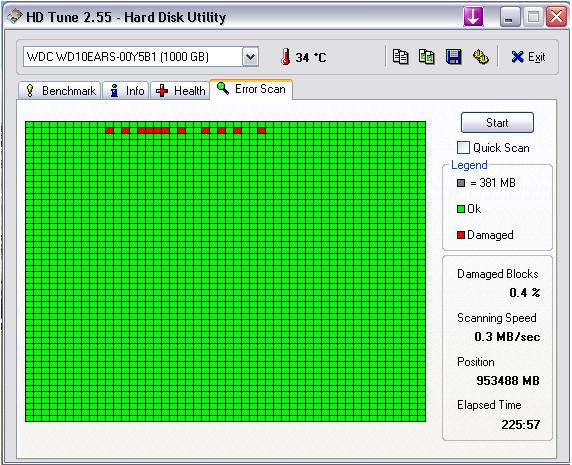Click the copy screenshot to clipboard icon
The width and height of the screenshot is (572, 465).
(x=426, y=57)
